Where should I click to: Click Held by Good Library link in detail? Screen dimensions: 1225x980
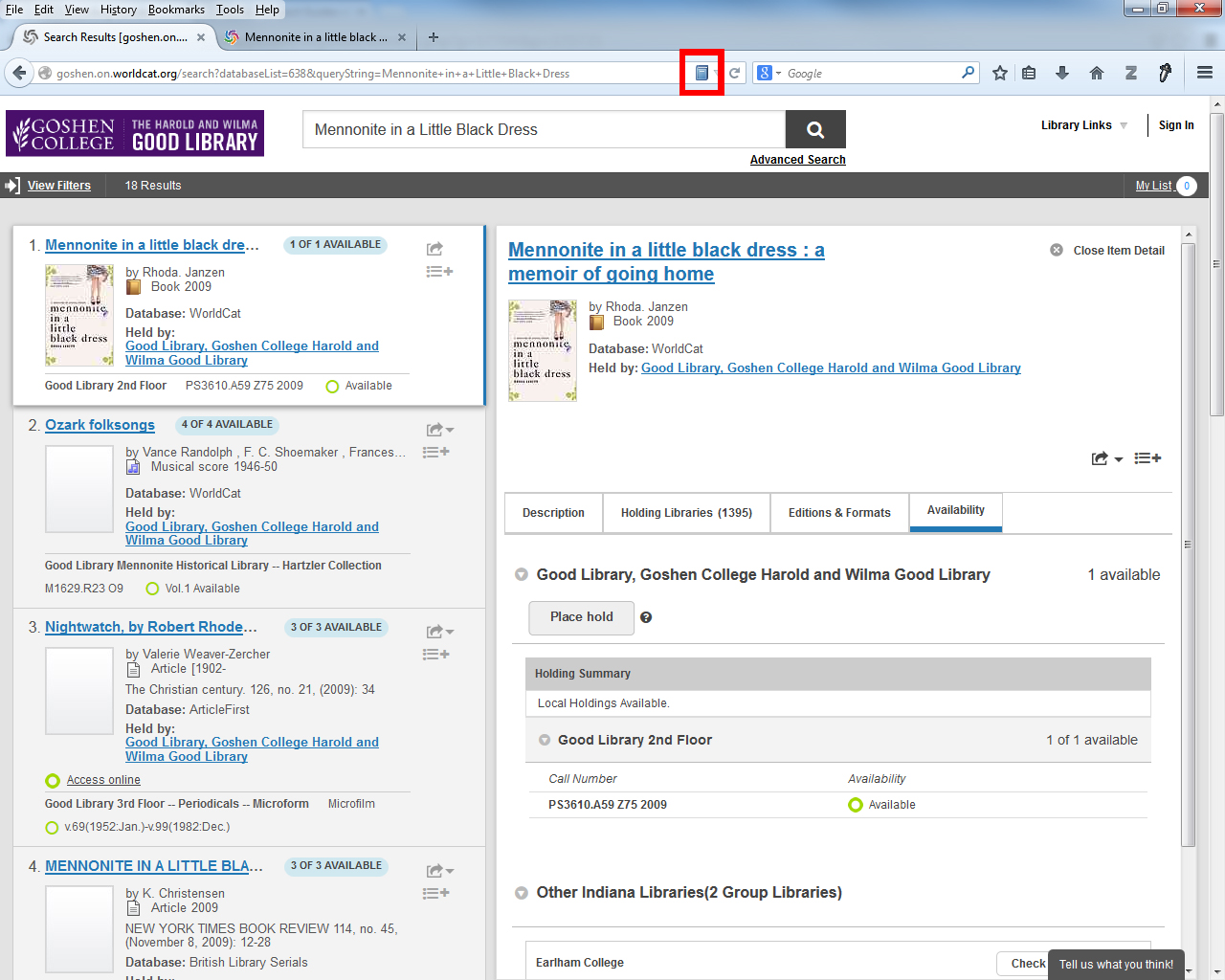point(831,367)
